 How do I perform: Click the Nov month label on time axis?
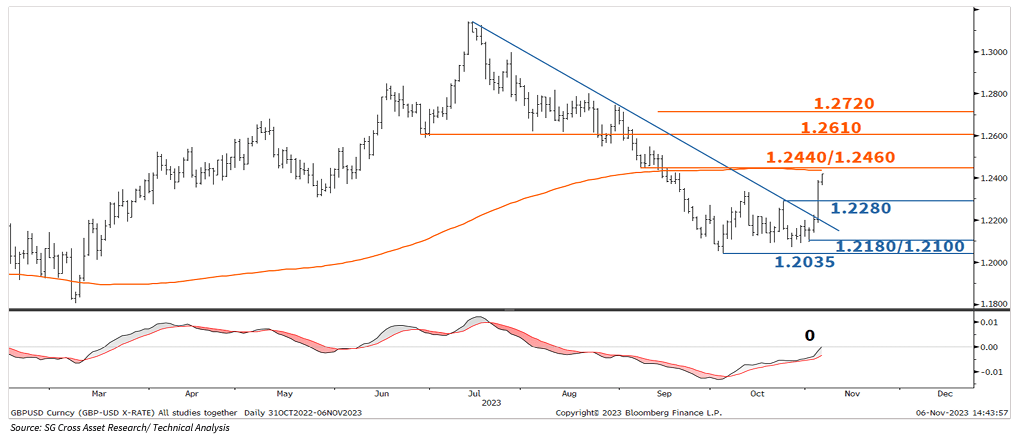850,394
